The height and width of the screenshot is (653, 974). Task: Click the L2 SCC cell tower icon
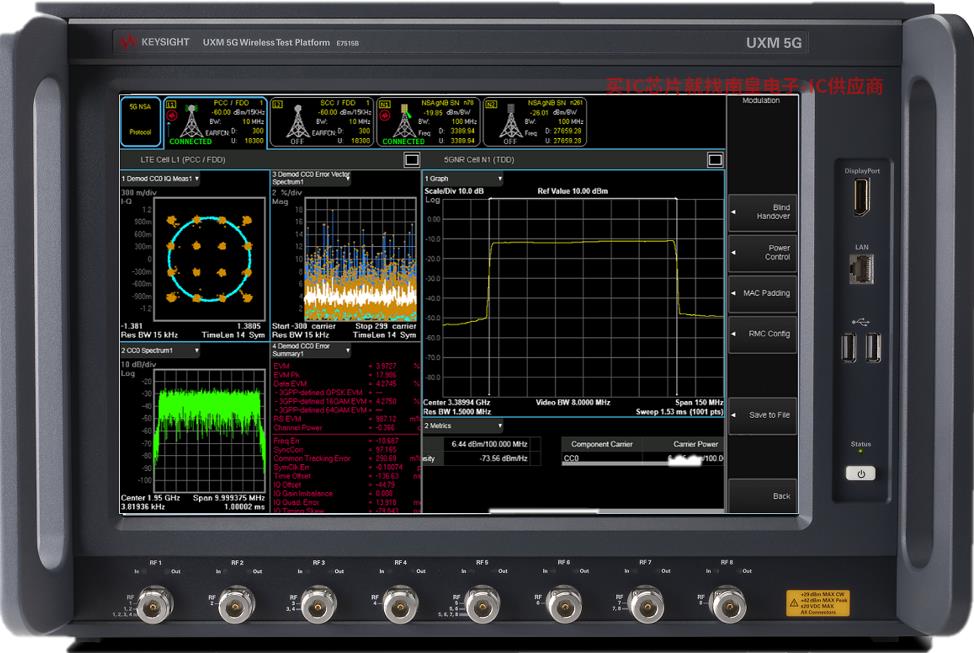pyautogui.click(x=298, y=121)
